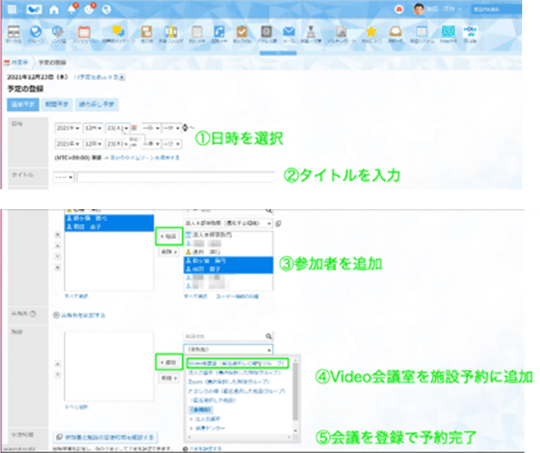
Task: Open the start month 12月 dropdown
Action: pos(93,128)
